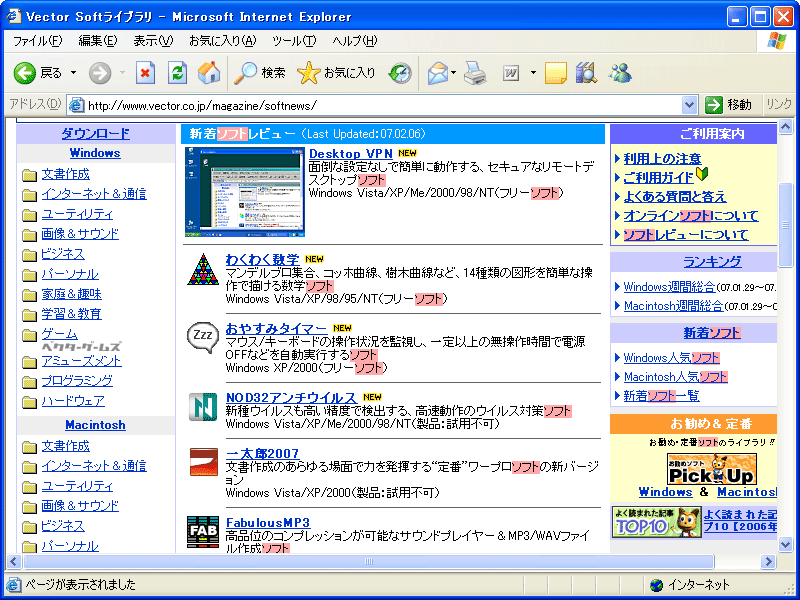Click the リンク links bar label
Viewport: 800px width, 600px height.
coord(779,105)
